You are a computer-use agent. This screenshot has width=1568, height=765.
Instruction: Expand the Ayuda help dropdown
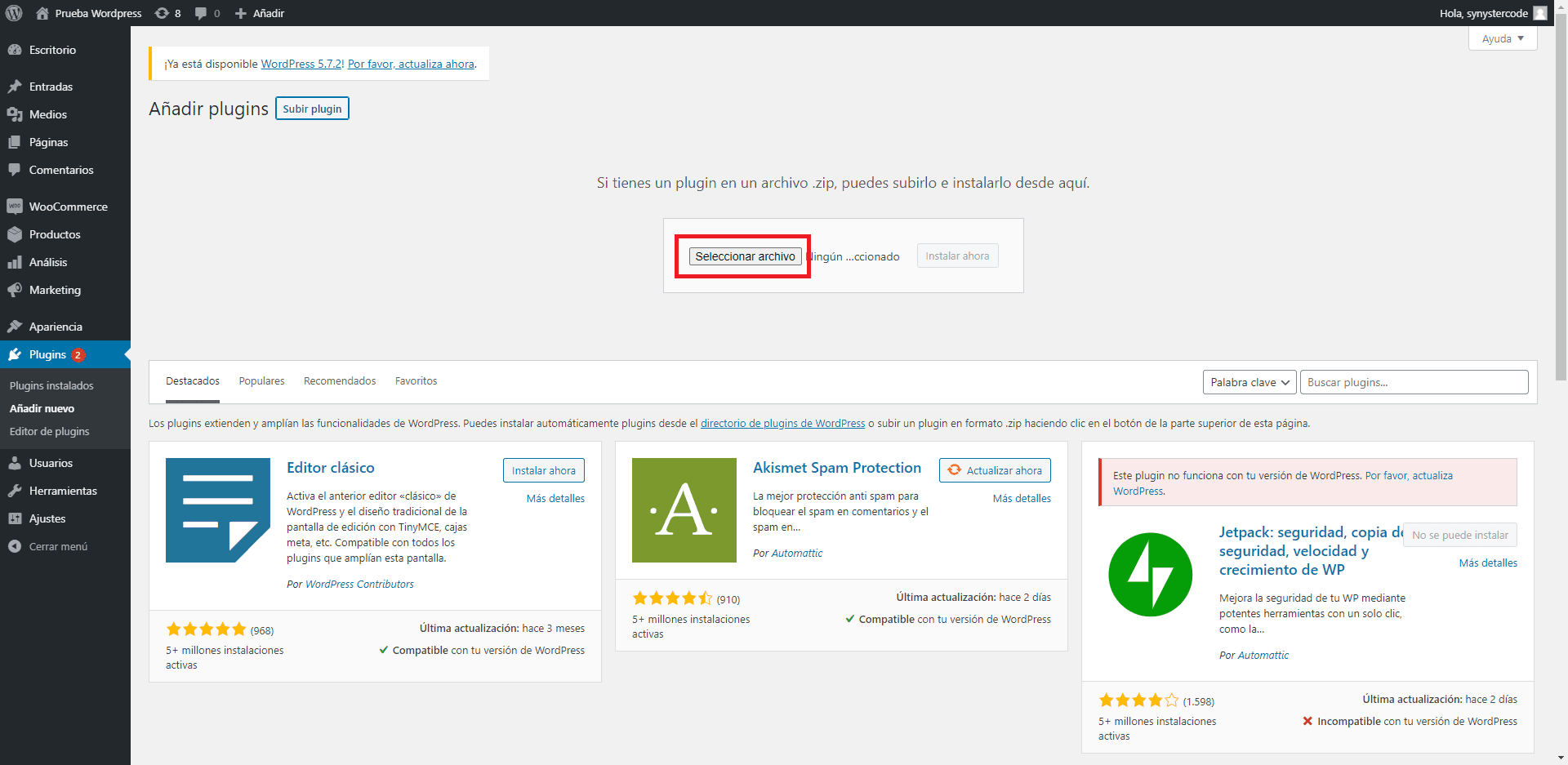click(1503, 38)
